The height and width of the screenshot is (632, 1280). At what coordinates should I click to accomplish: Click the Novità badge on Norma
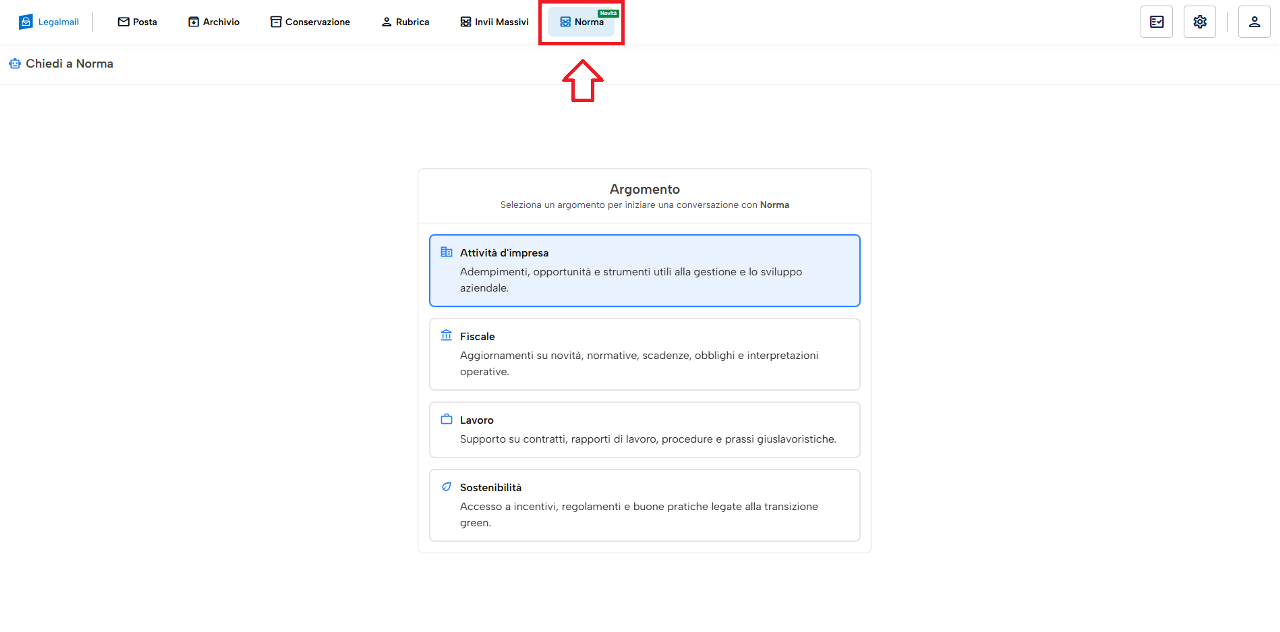[x=608, y=13]
